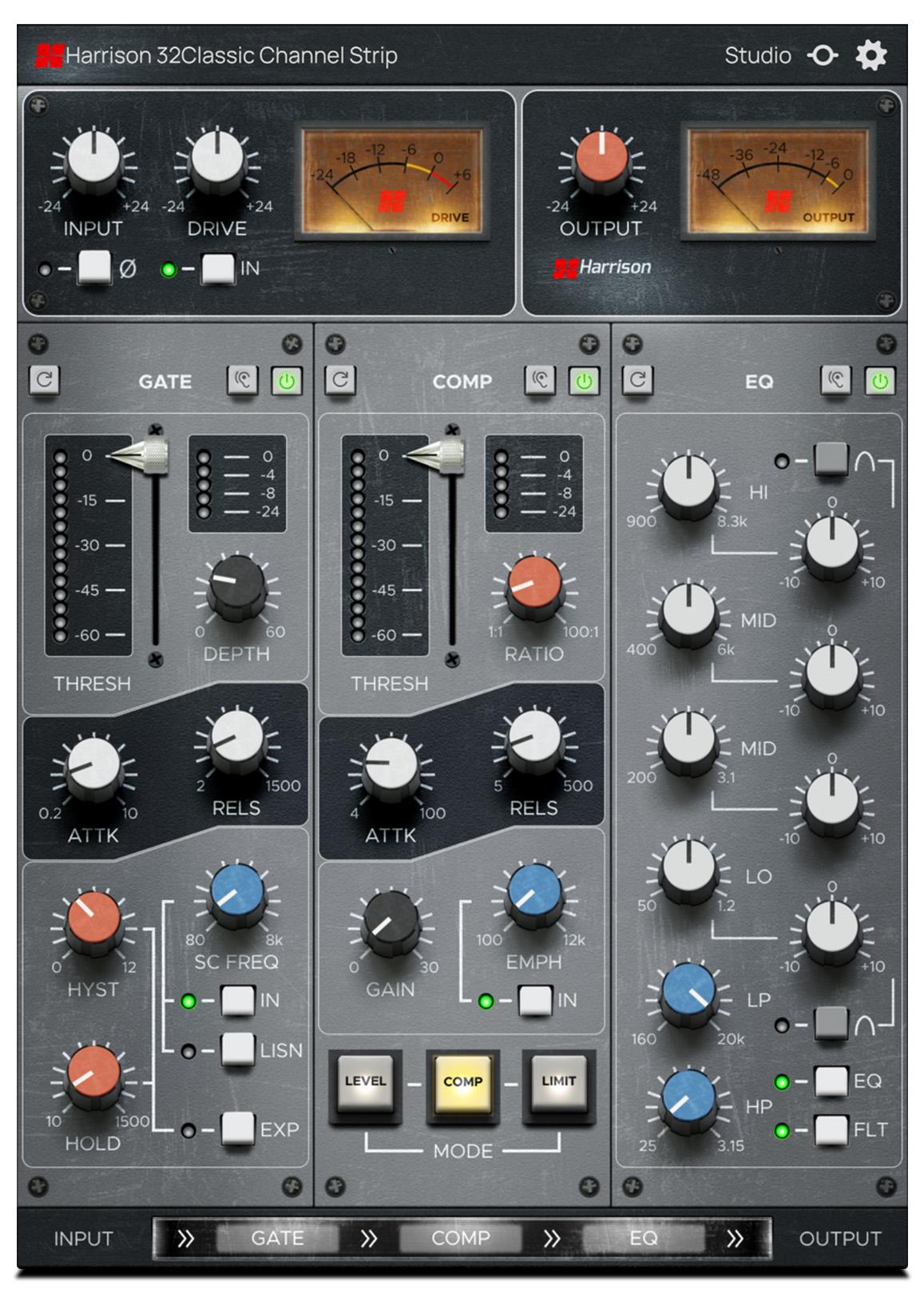The image size is (924, 1289).
Task: Click the GATE block in signal chain
Action: coord(277,1238)
